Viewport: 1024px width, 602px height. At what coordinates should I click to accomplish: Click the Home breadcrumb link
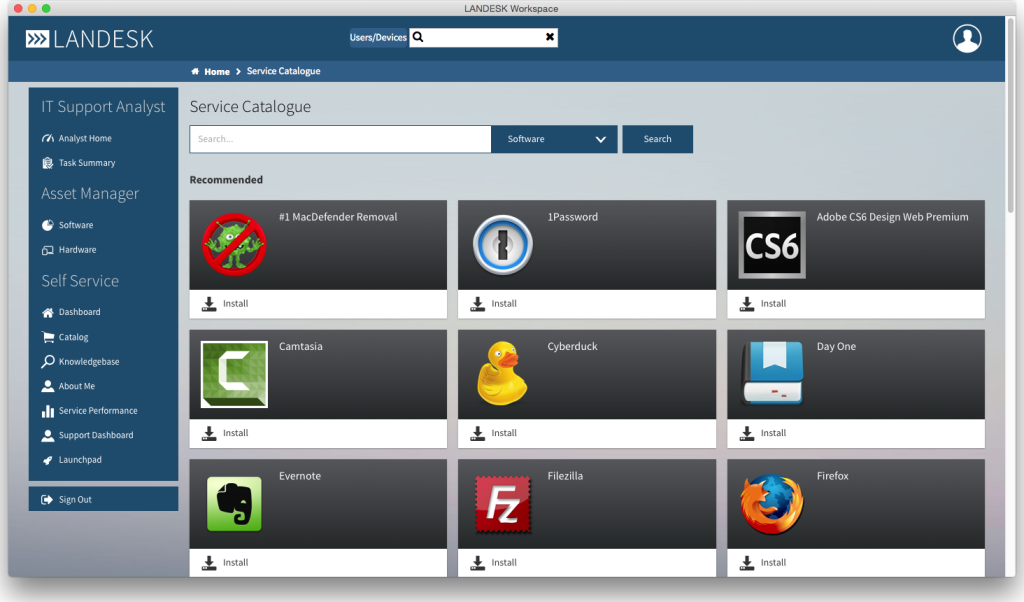point(216,72)
